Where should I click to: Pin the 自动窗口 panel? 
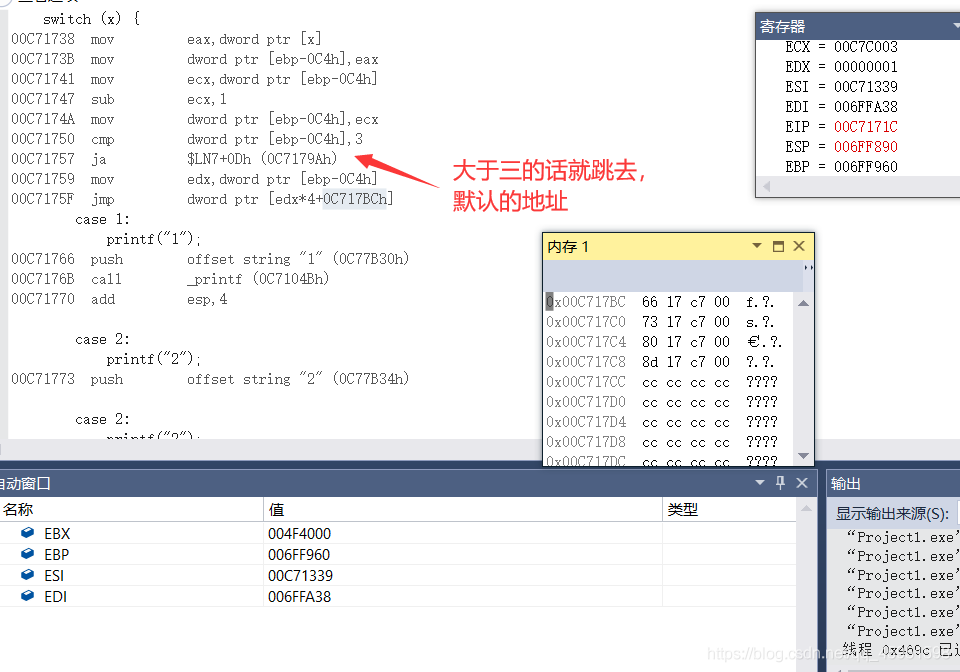pos(781,482)
